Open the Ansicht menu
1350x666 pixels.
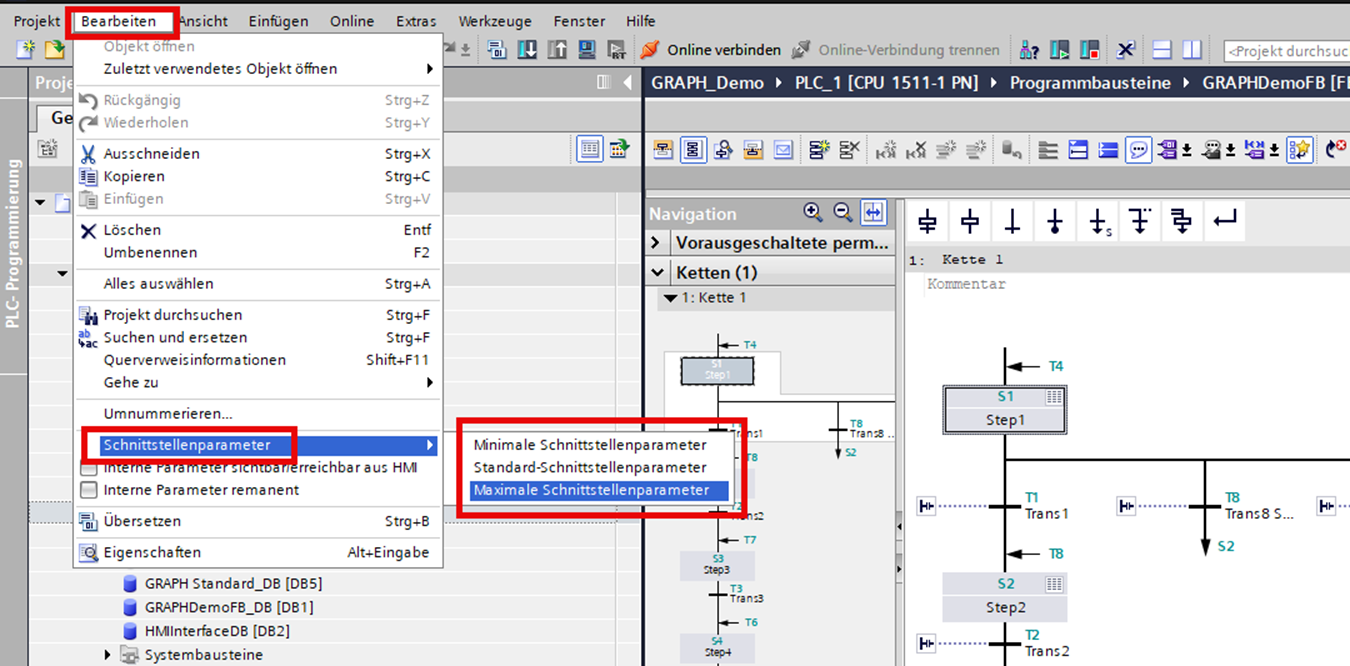point(203,21)
